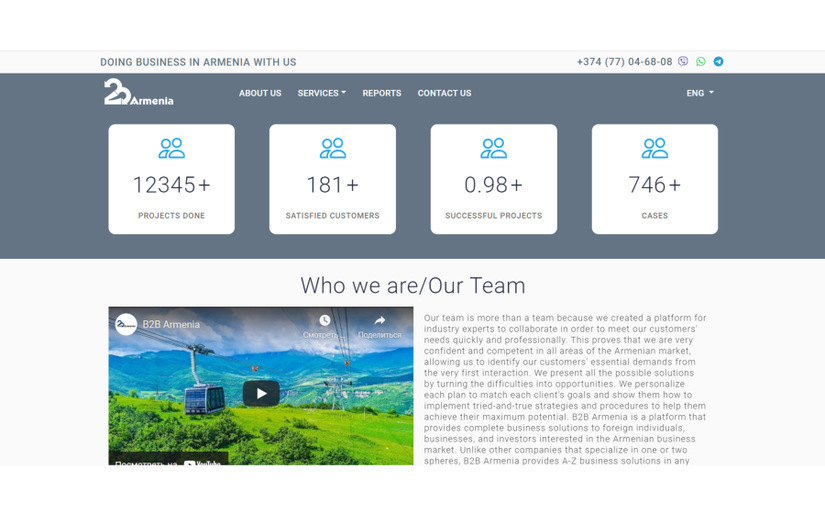This screenshot has height=525, width=825.
Task: Click people icon above Successful Projects
Action: click(494, 148)
